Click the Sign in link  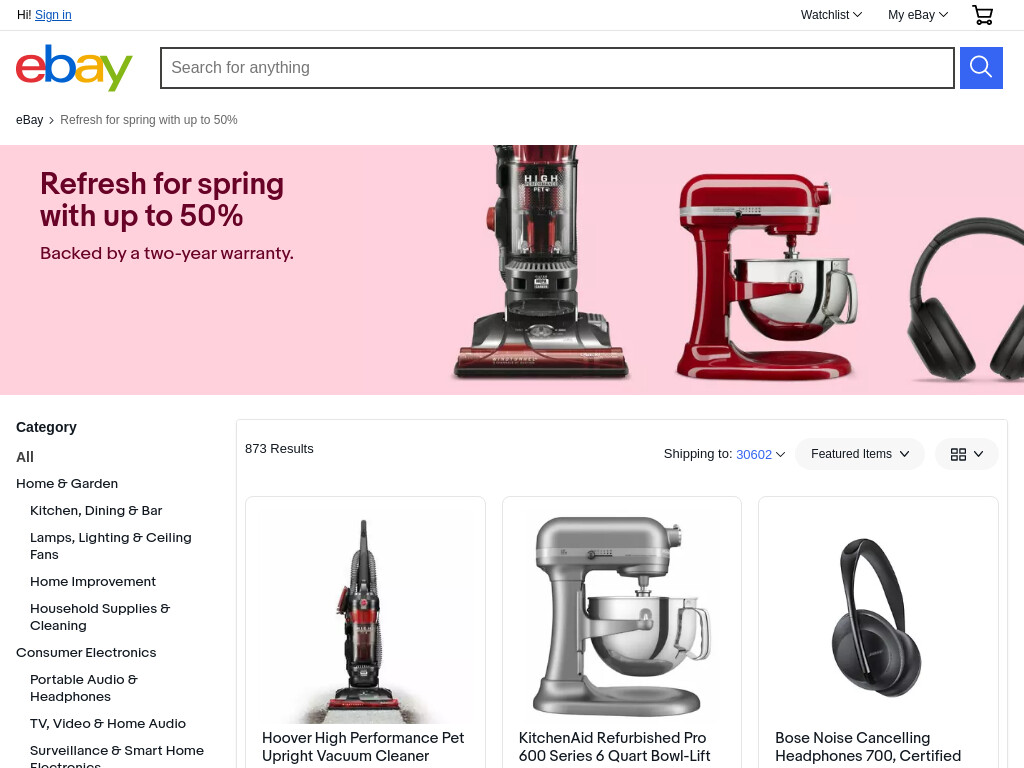pos(53,15)
